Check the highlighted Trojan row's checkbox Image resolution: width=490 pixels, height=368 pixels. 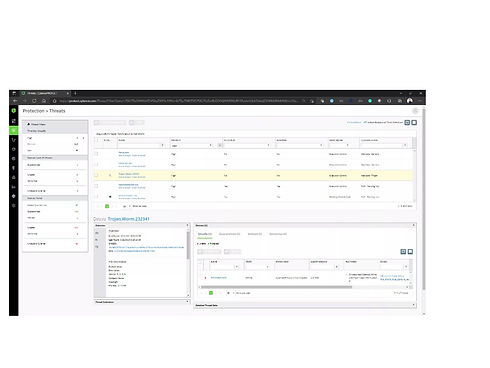[x=96, y=175]
